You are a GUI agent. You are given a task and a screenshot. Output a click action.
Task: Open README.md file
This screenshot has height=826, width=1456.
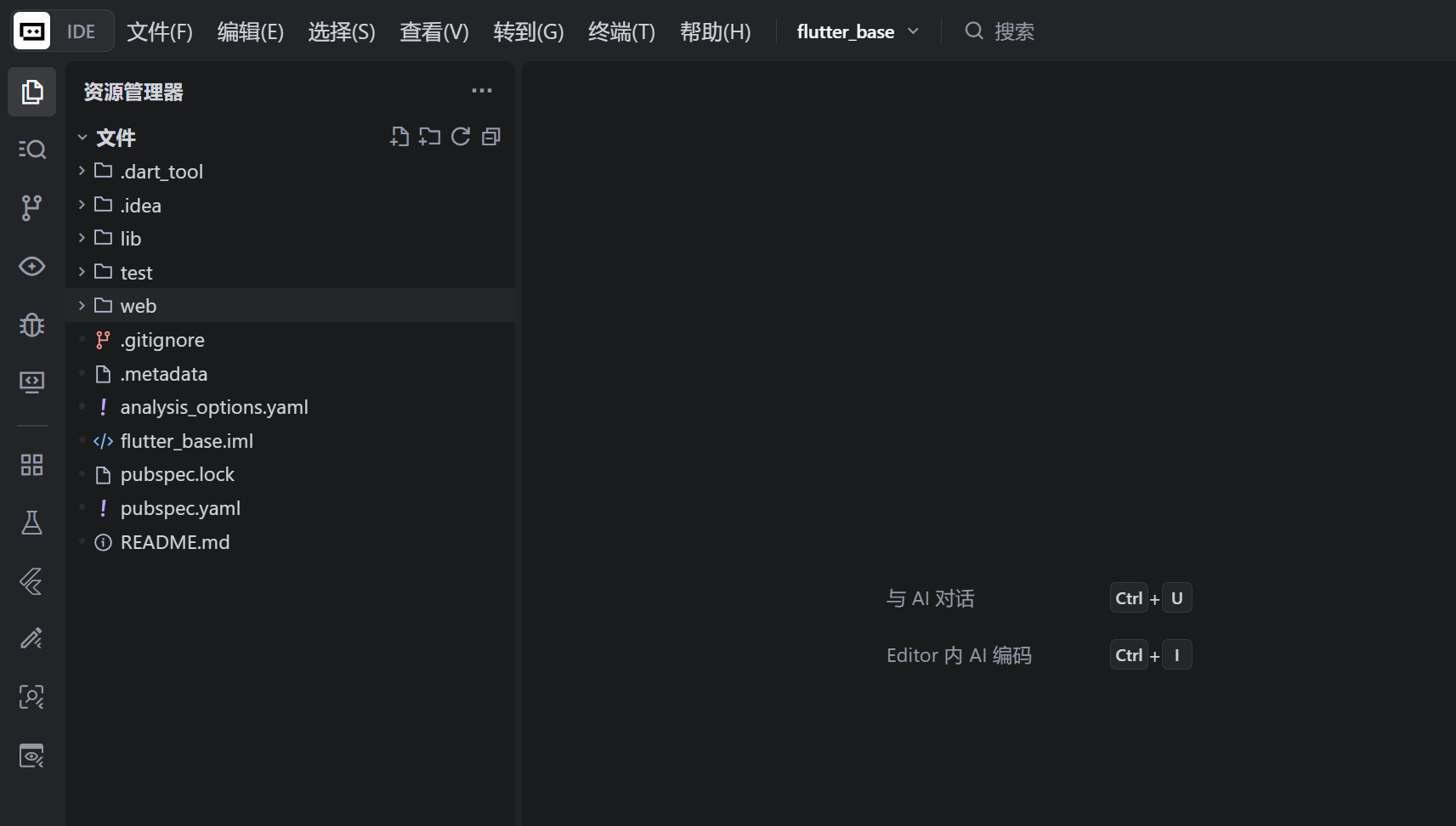coord(174,541)
